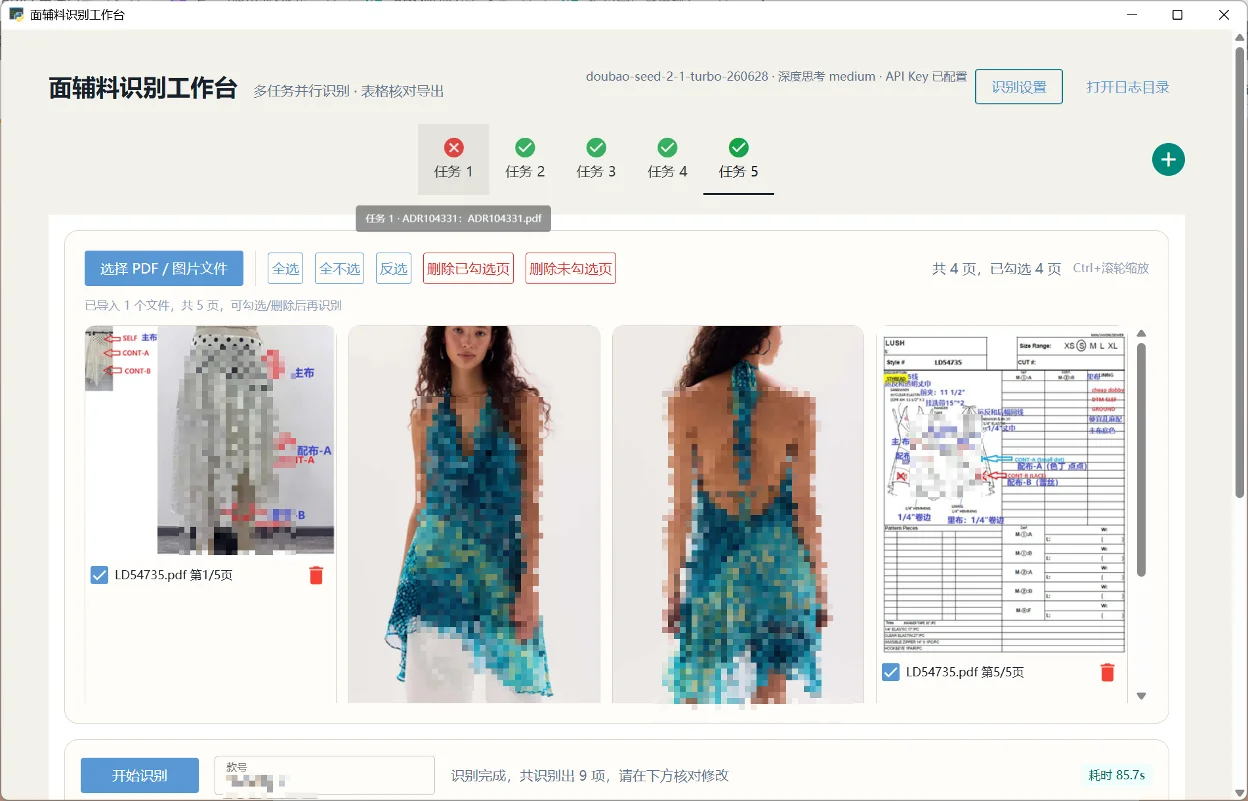Click 打开日志目录 link
Screen dimensions: 1248x801
1128,87
